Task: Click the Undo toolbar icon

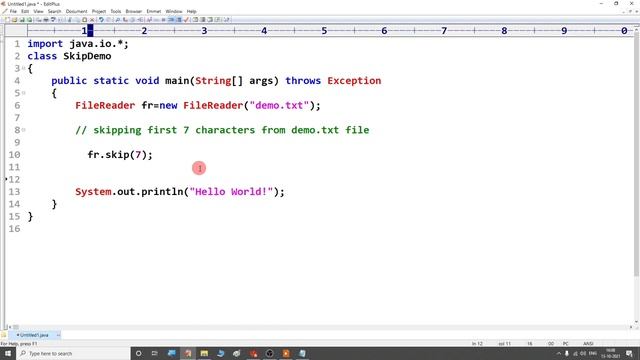Action: pyautogui.click(x=102, y=20)
